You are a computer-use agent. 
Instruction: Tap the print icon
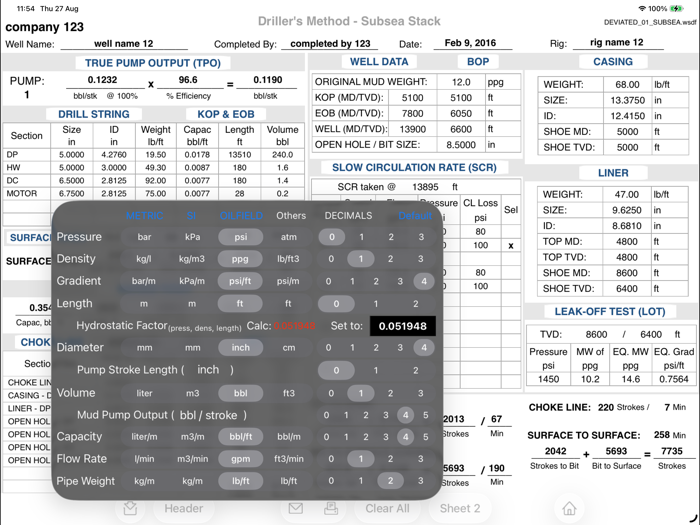[x=331, y=508]
